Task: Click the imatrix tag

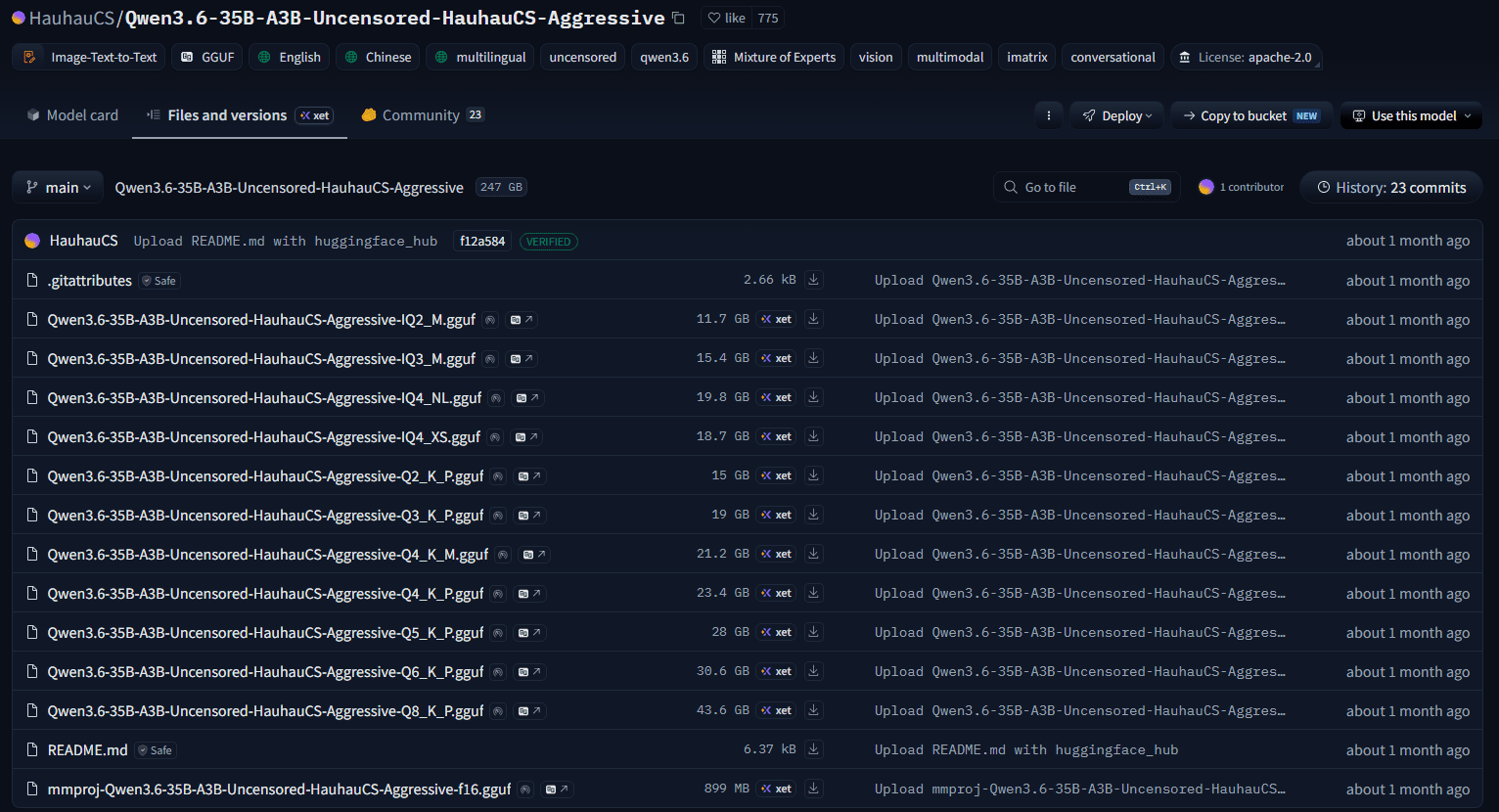Action: (1027, 57)
